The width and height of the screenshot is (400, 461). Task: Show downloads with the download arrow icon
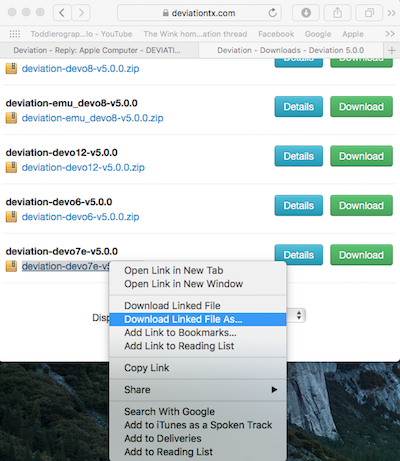coord(306,13)
